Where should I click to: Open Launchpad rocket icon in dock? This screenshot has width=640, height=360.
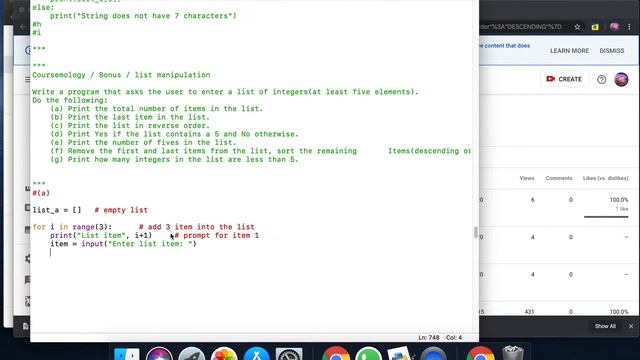191,354
